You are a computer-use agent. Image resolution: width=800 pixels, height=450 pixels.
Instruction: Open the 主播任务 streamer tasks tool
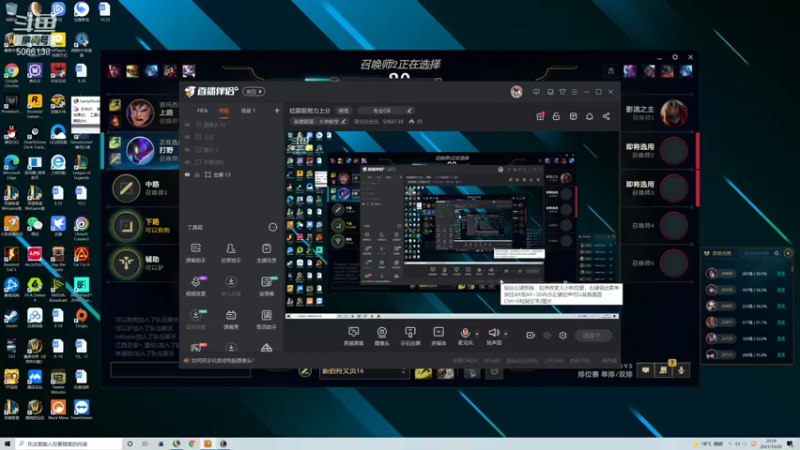click(x=266, y=253)
